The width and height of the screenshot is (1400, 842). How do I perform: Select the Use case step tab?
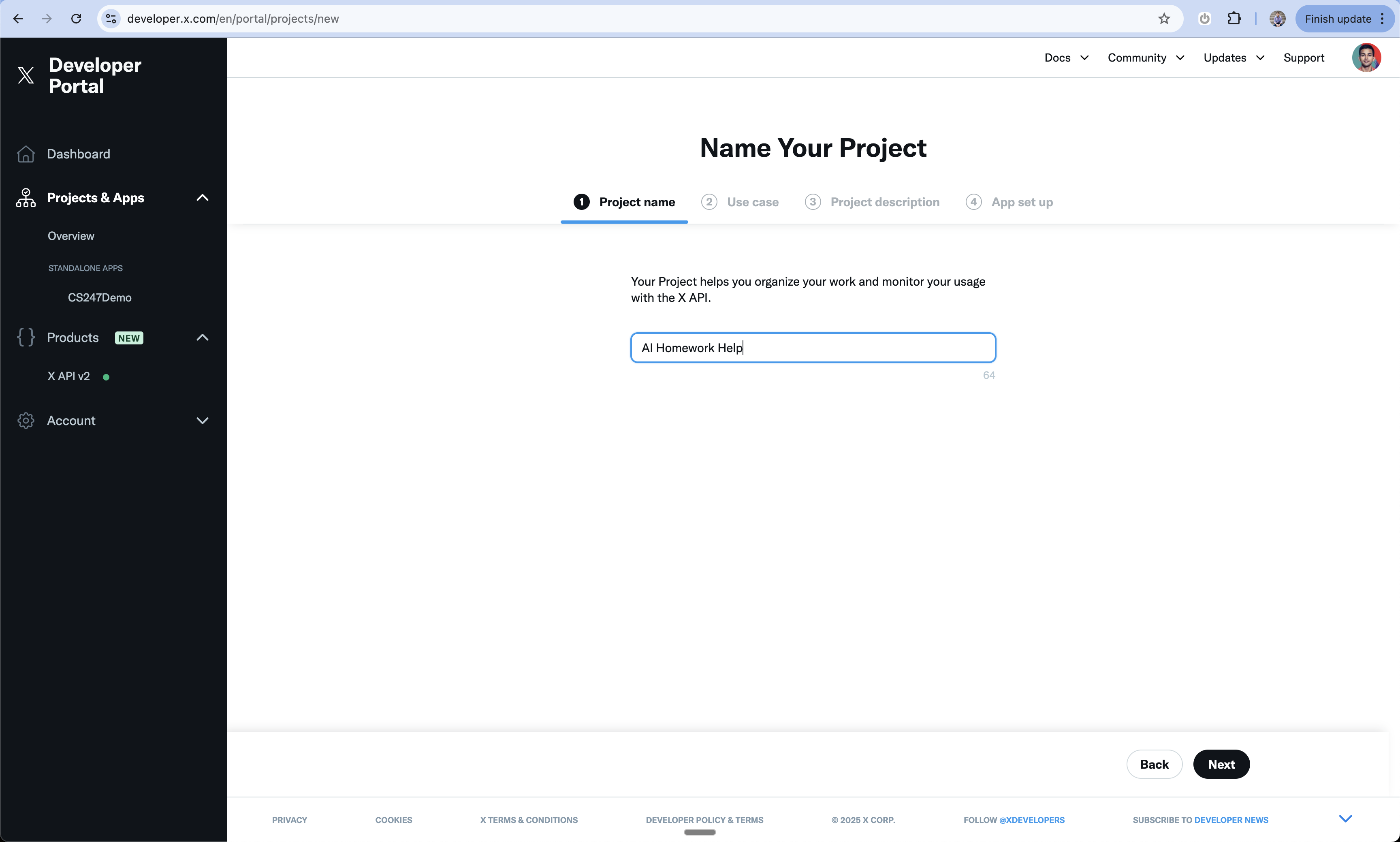[x=740, y=203]
